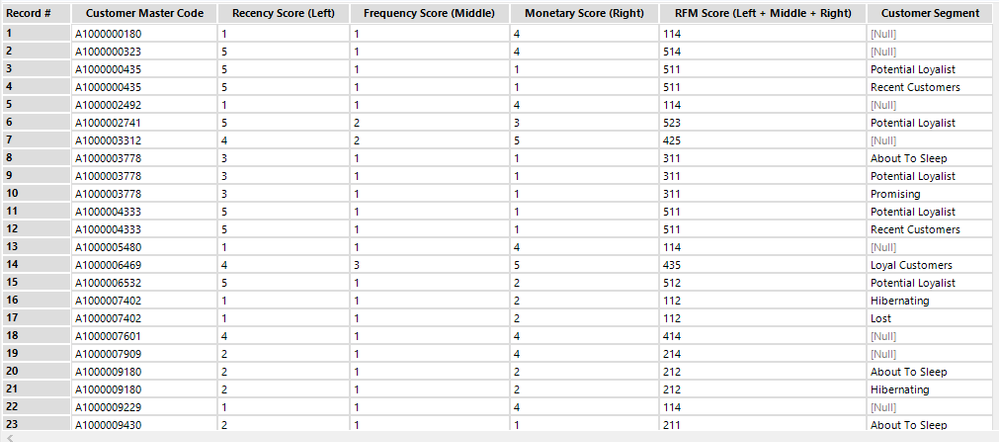
Task: Click row header for record 7
Action: (35, 140)
